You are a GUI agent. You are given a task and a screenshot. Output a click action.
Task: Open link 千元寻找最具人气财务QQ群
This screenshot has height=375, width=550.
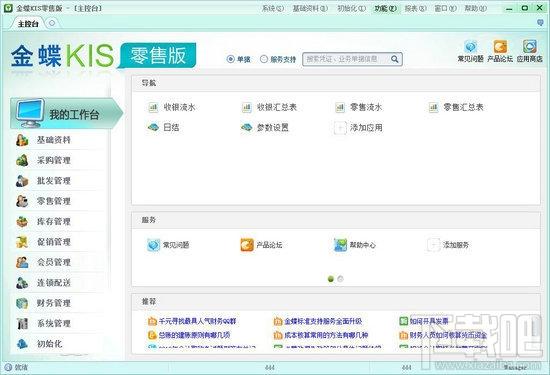point(197,321)
